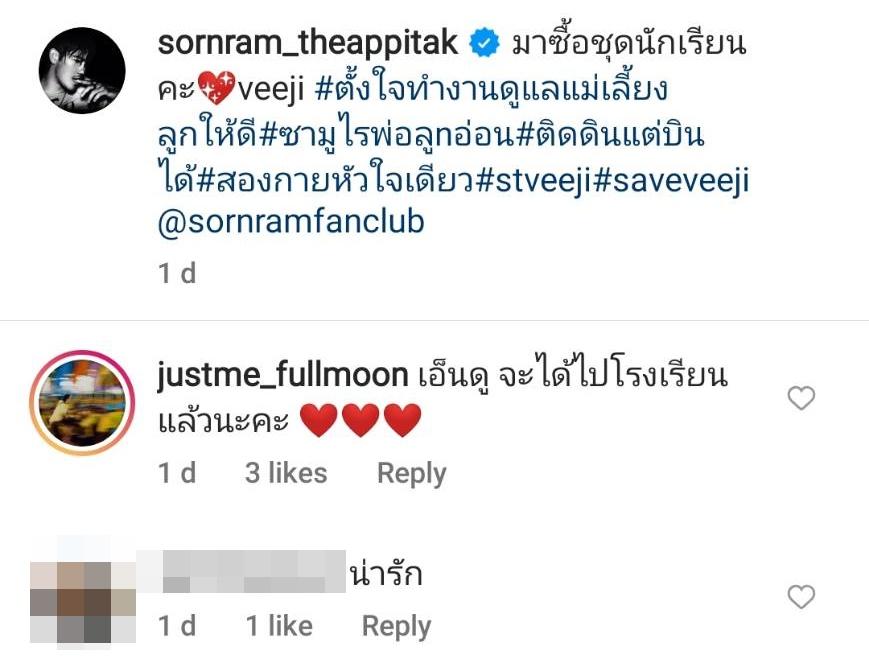Viewport: 869px width, 671px height.
Task: Open the #สองกายหัวใจเดียว hashtag
Action: pyautogui.click(x=335, y=178)
